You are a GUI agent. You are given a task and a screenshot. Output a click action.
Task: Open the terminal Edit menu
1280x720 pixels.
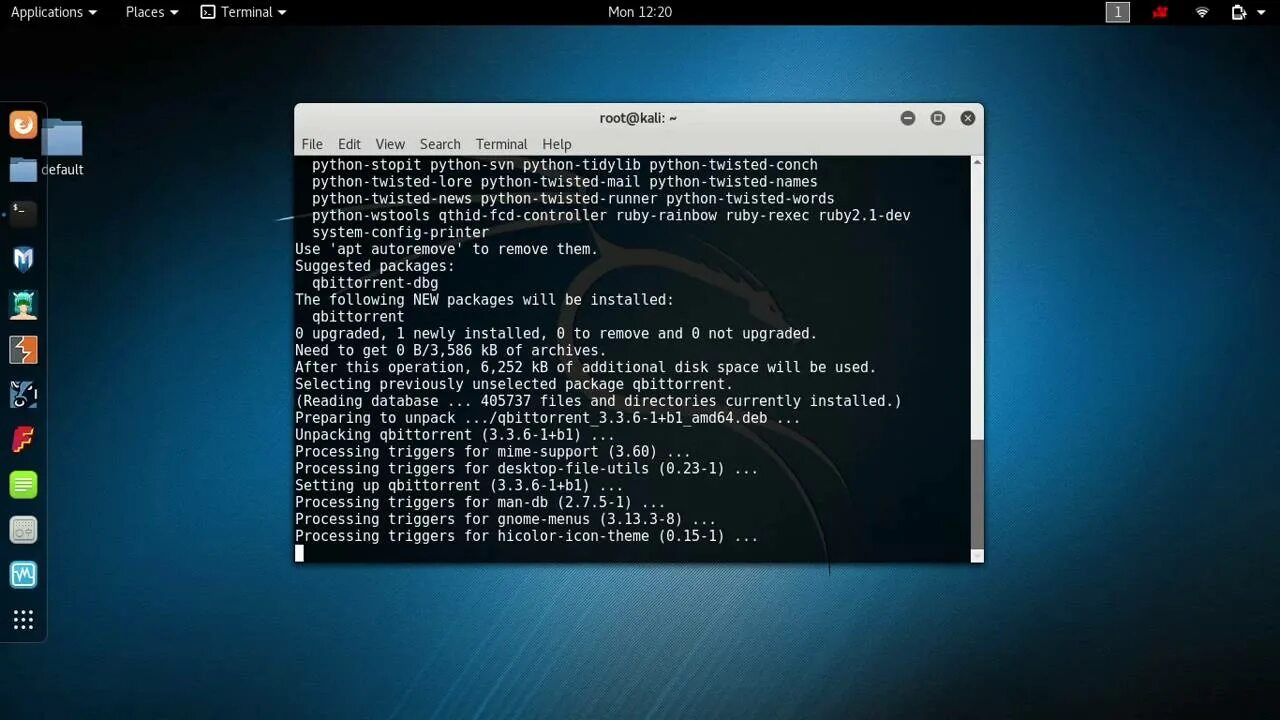pyautogui.click(x=349, y=144)
